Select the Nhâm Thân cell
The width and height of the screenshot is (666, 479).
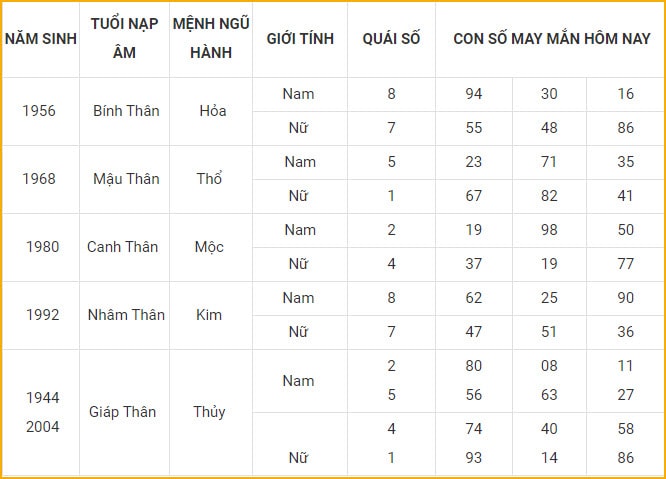[x=126, y=315]
